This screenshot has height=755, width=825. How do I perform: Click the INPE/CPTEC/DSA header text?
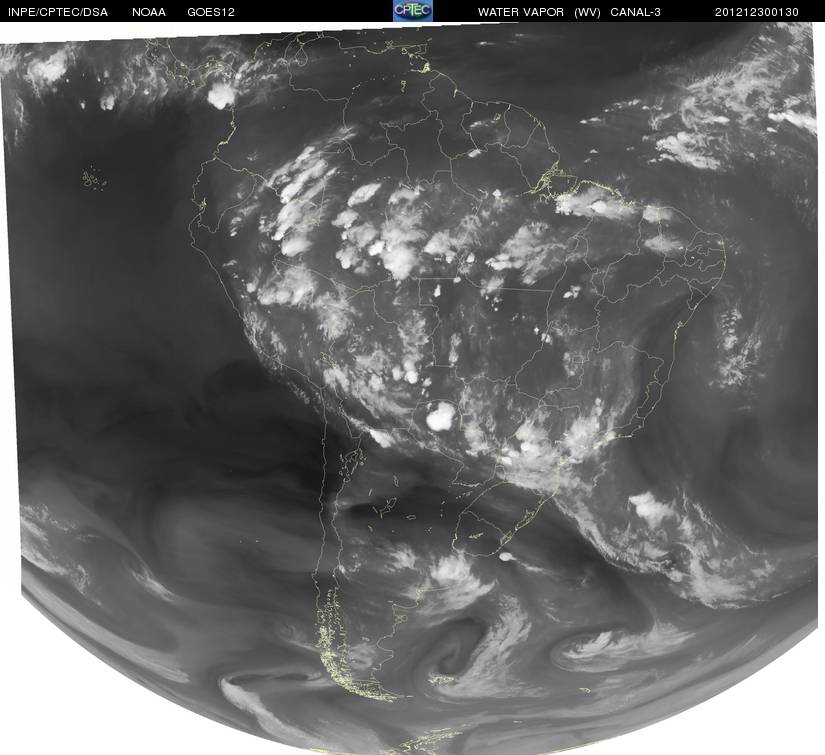58,12
